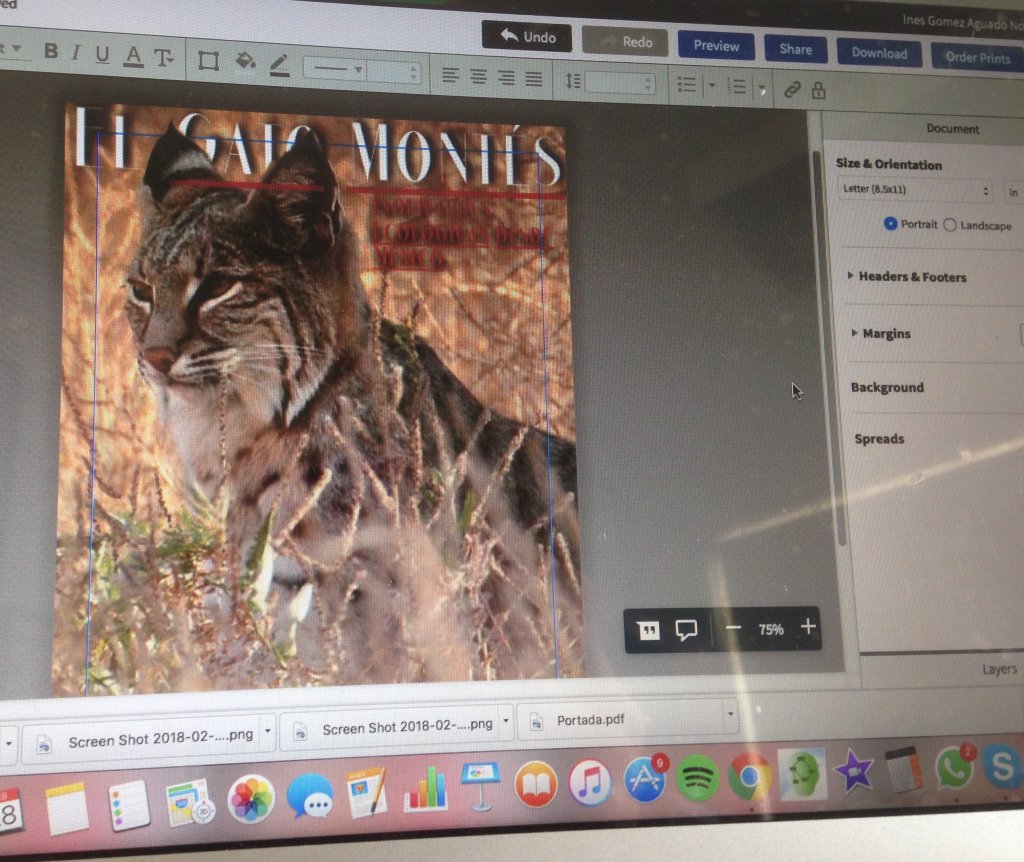
Task: Click the Download button
Action: [879, 53]
